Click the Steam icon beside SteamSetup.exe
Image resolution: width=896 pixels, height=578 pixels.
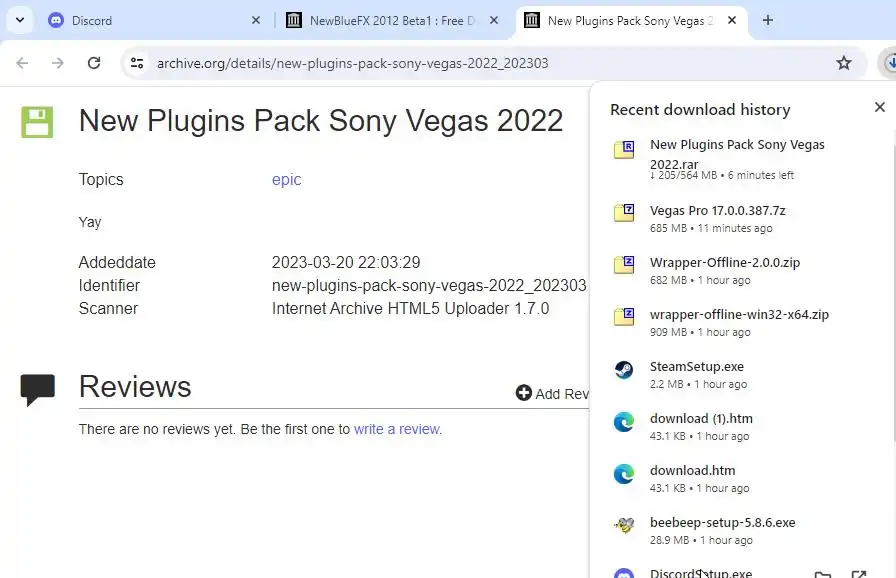(624, 370)
